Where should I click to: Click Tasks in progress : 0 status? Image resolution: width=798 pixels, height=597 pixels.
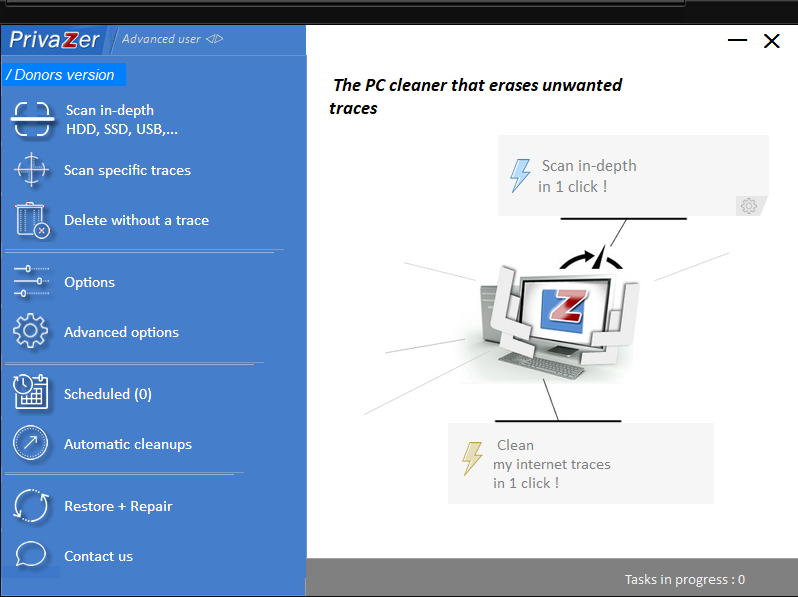coord(685,579)
